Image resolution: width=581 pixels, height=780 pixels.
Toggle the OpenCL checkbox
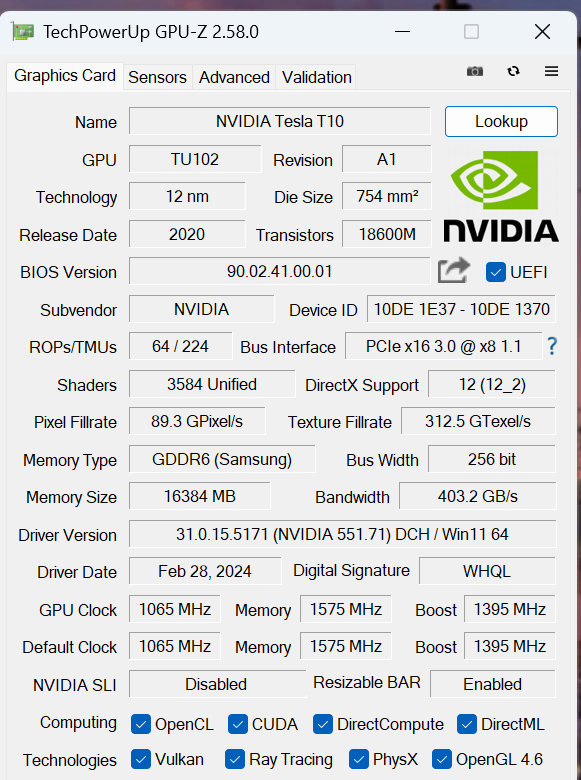pyautogui.click(x=141, y=724)
